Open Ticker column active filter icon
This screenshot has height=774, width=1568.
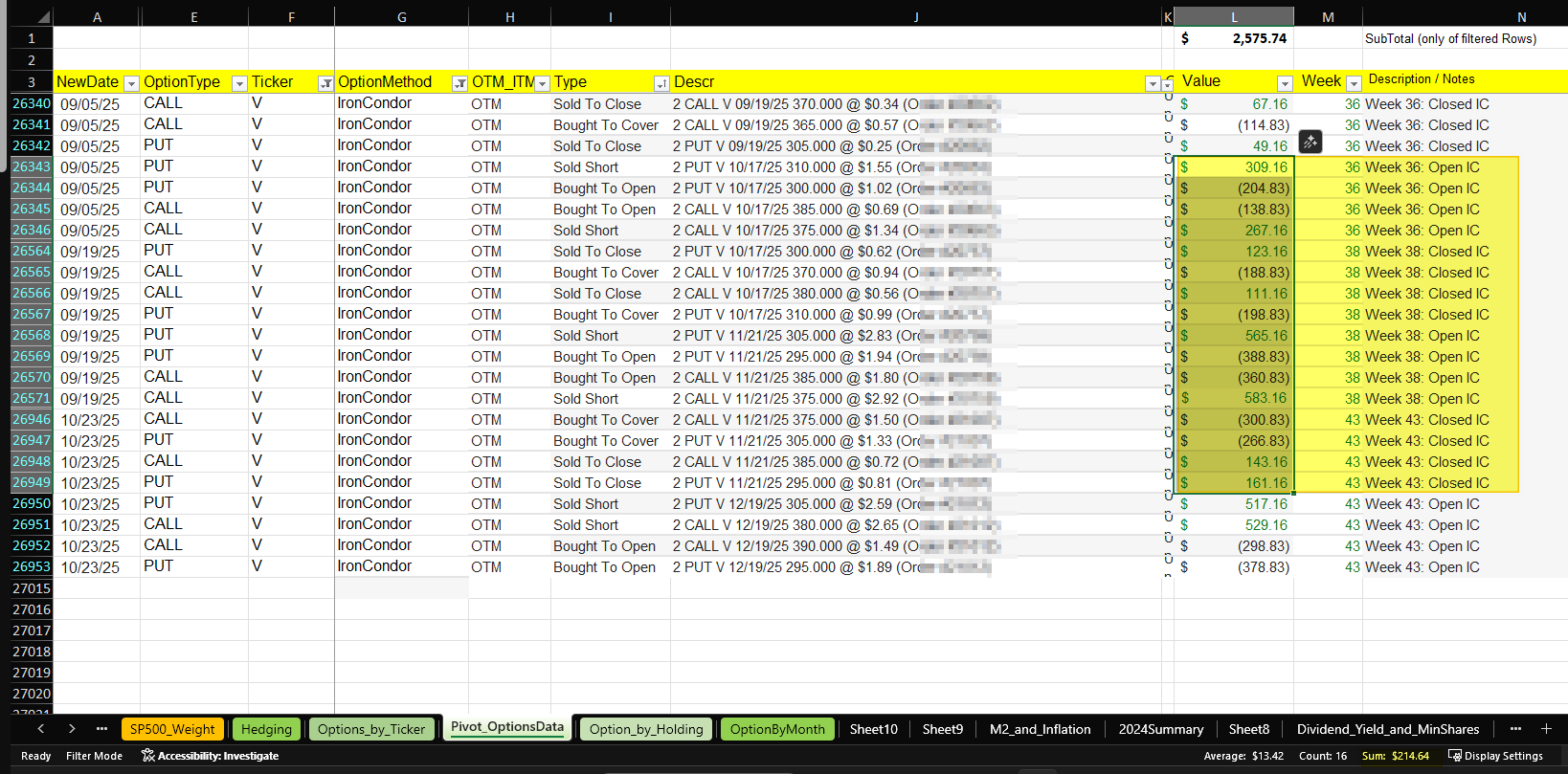pyautogui.click(x=325, y=83)
